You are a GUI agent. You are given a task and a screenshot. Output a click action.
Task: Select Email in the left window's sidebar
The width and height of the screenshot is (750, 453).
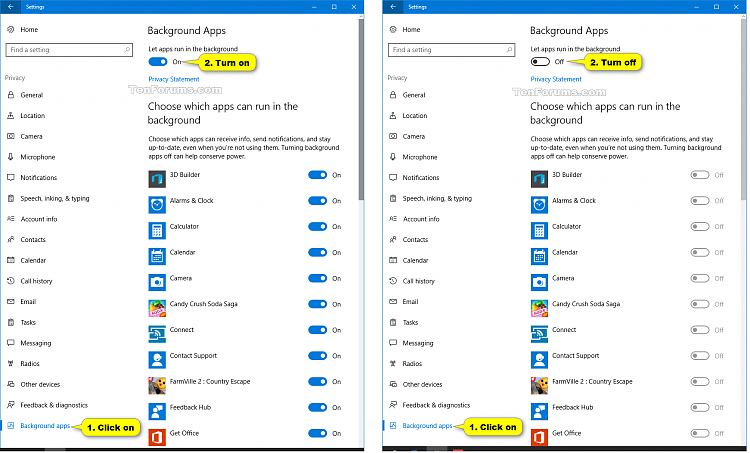click(x=28, y=302)
